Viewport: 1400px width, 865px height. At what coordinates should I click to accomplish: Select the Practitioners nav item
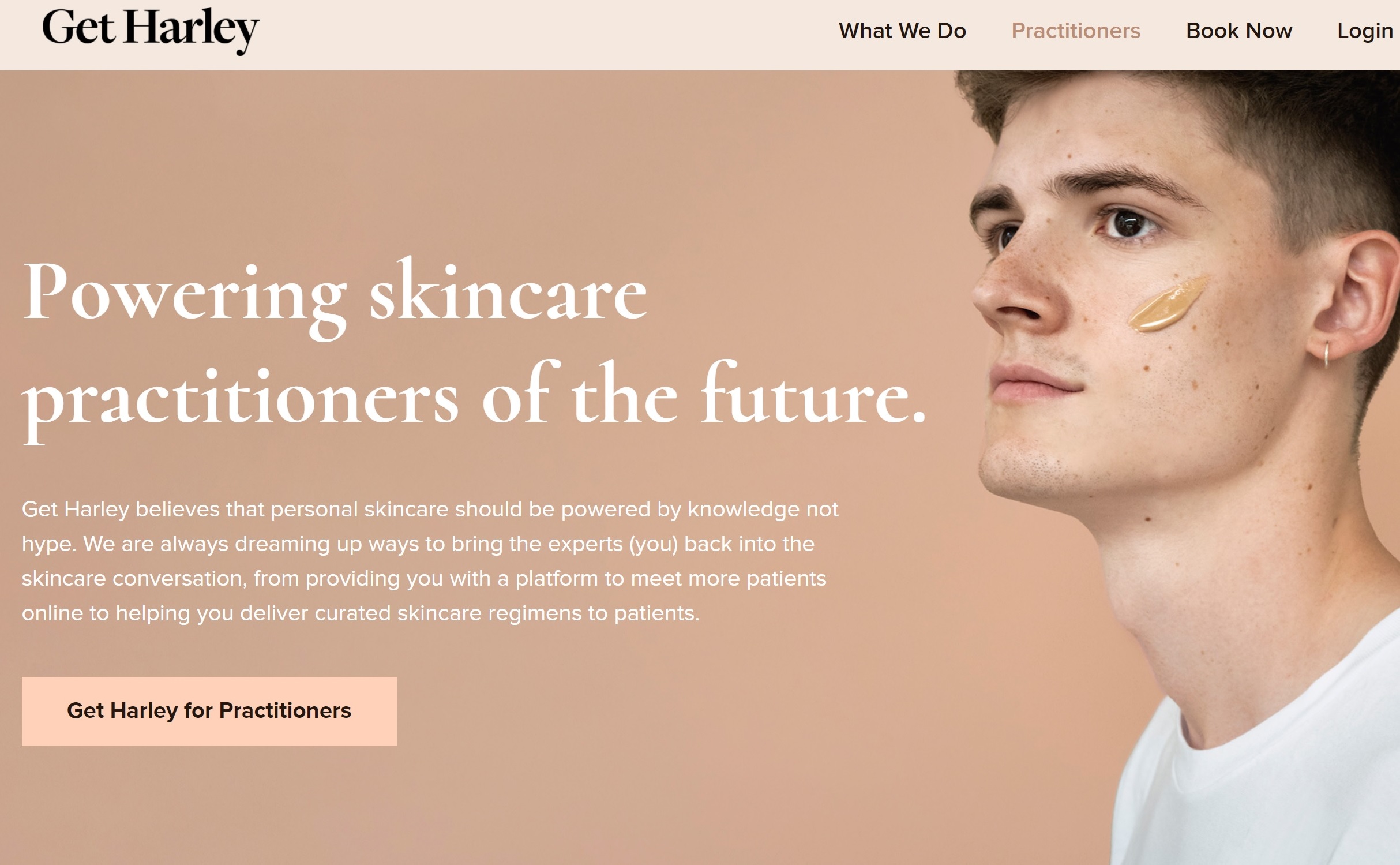(1076, 31)
